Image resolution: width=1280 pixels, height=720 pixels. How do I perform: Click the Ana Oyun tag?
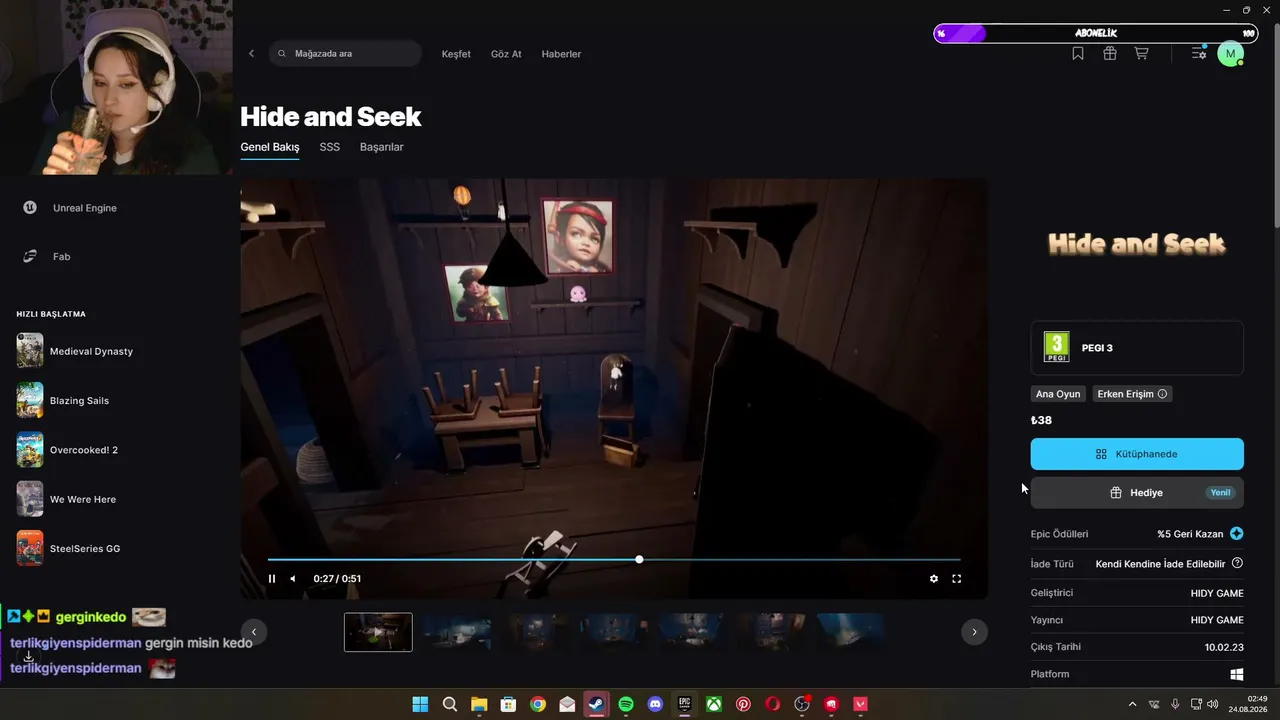(x=1058, y=394)
